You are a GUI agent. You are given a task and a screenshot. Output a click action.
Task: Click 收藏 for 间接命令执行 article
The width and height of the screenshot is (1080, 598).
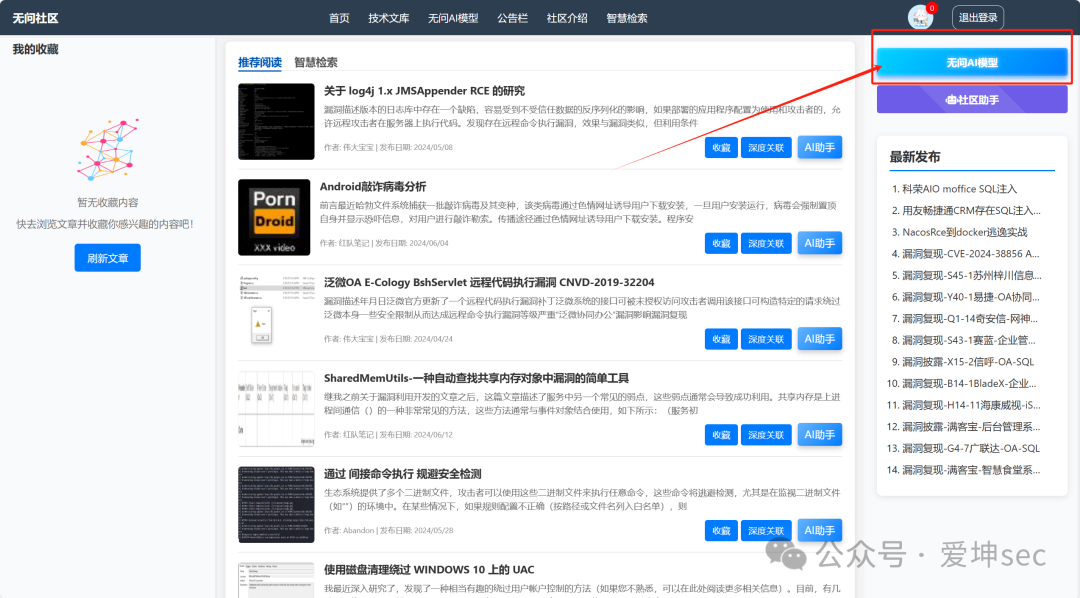point(721,530)
